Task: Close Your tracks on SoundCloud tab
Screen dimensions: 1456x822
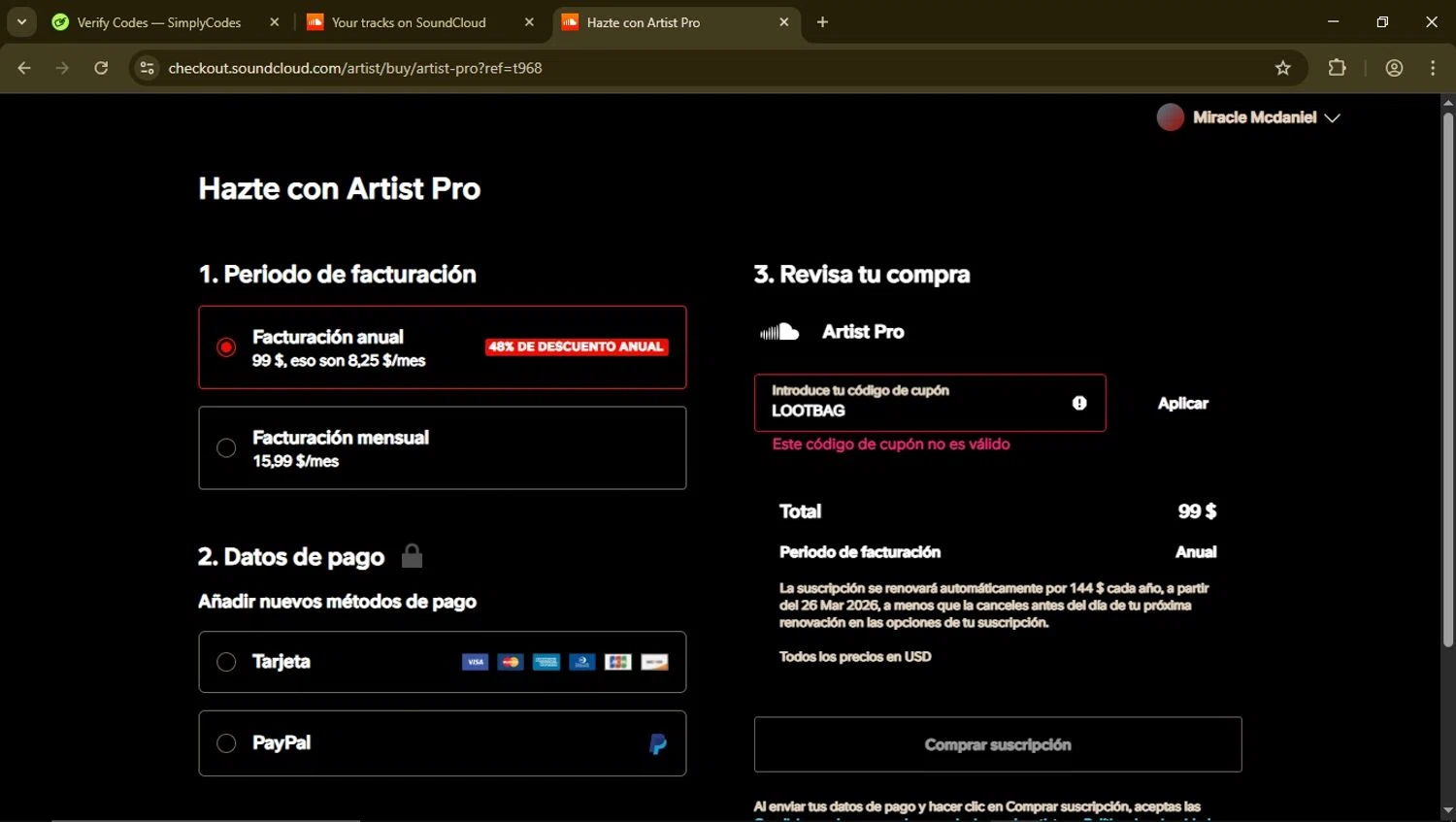Action: [x=529, y=21]
